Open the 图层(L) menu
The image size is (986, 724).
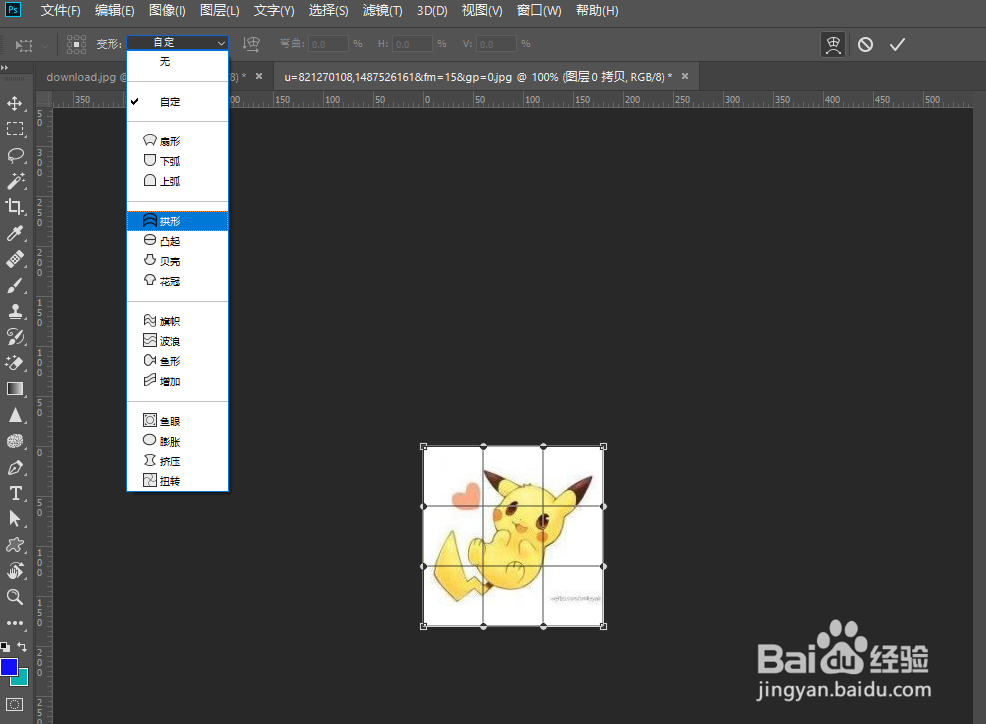(219, 11)
